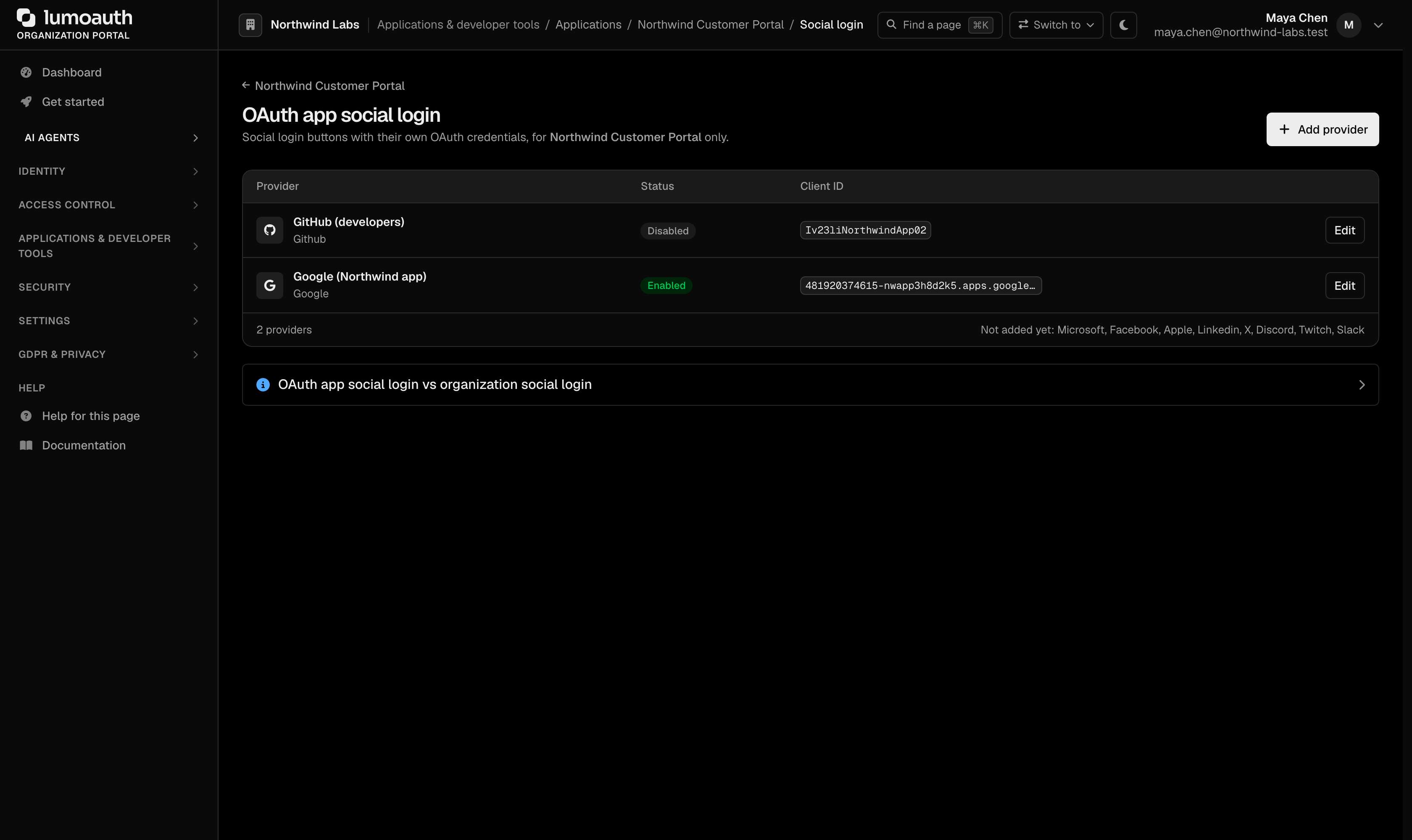This screenshot has width=1412, height=840.
Task: Click the swap arrows icon on Switch to
Action: point(1023,24)
